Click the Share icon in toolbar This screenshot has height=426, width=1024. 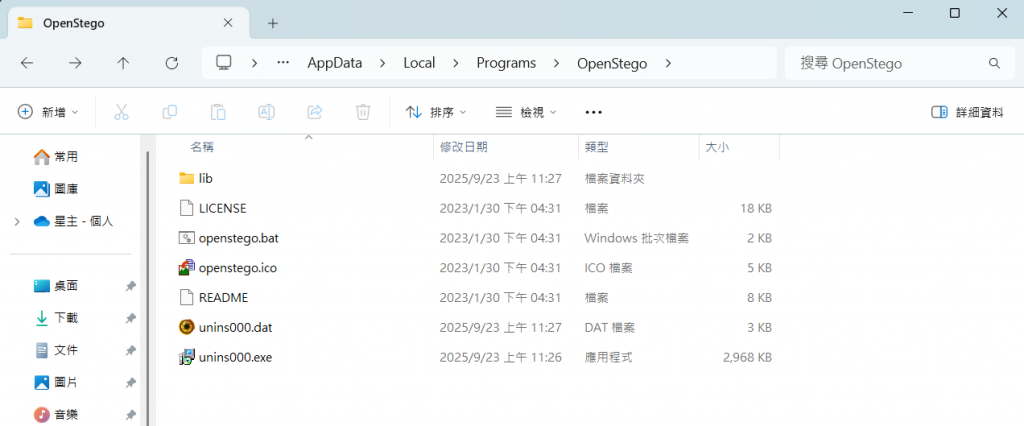click(315, 112)
